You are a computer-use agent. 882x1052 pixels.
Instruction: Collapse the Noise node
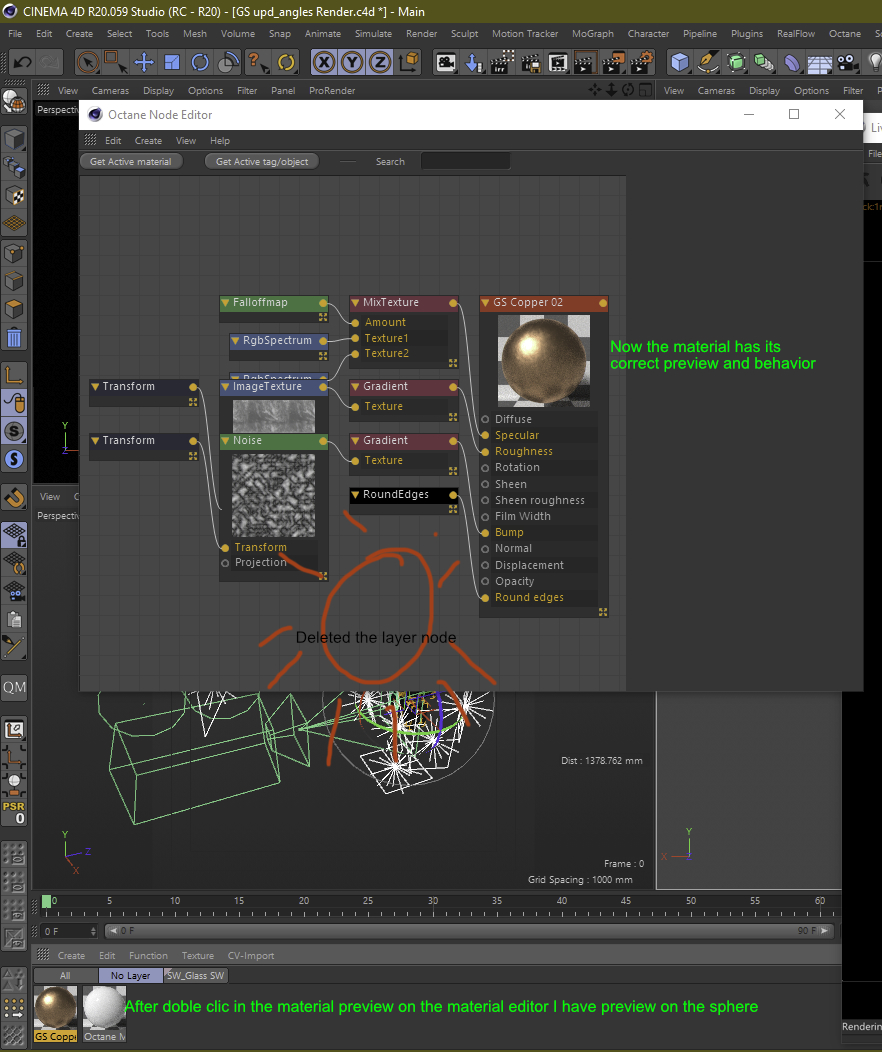[x=226, y=441]
